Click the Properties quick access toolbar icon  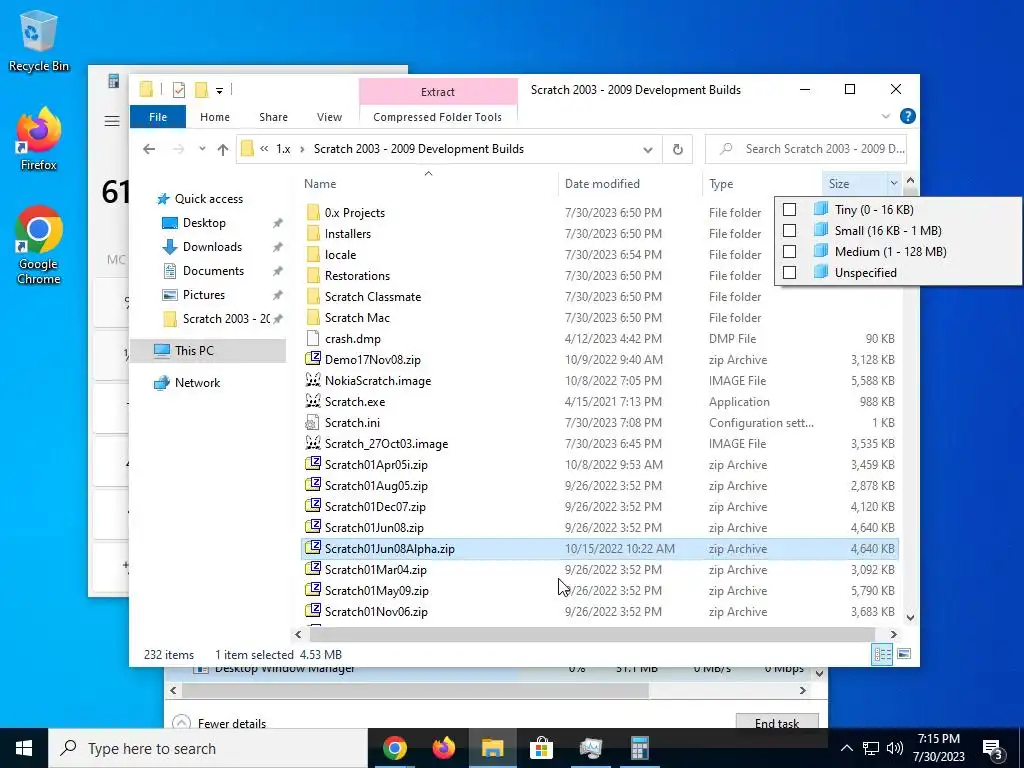(x=178, y=90)
